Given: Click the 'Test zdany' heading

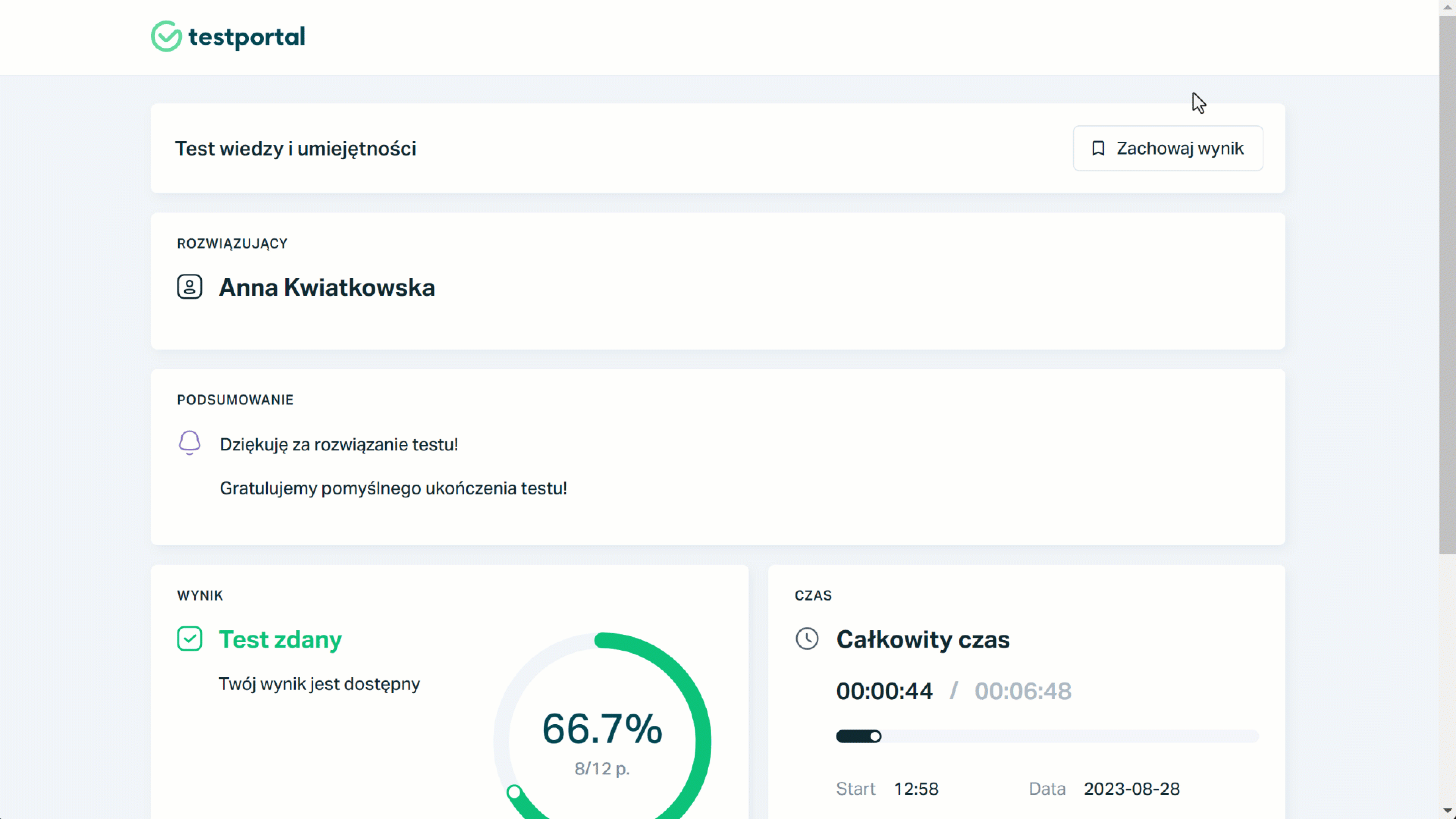Looking at the screenshot, I should click(x=280, y=639).
